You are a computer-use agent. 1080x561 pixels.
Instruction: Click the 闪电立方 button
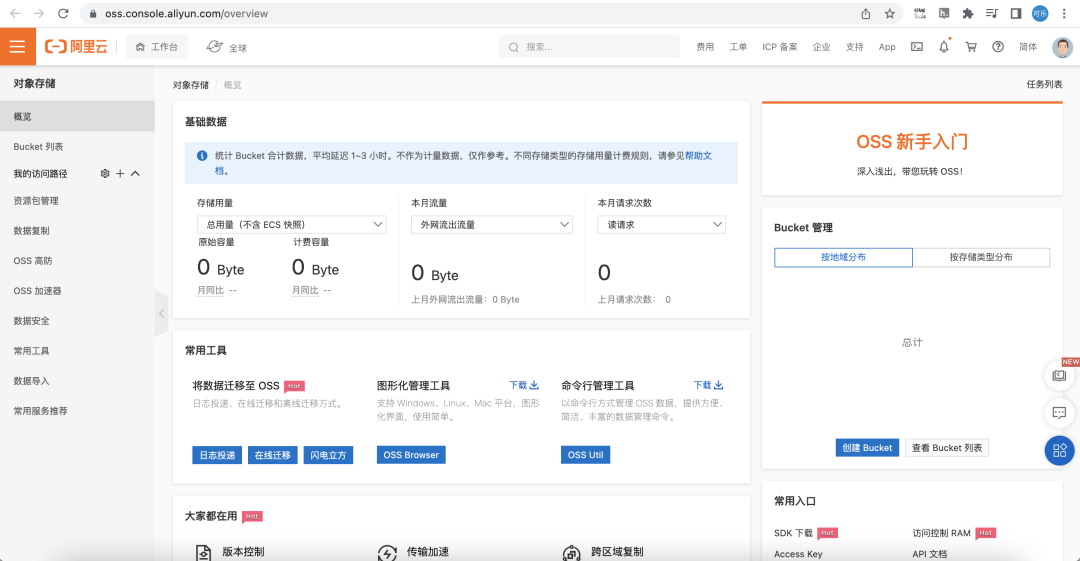[329, 455]
